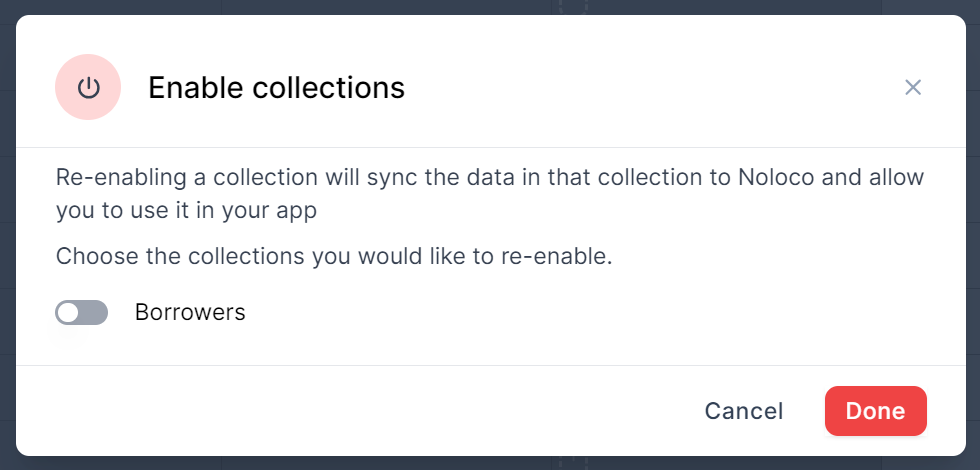The height and width of the screenshot is (470, 980).
Task: Click the gray track of the Borrowers switch
Action: (x=94, y=313)
